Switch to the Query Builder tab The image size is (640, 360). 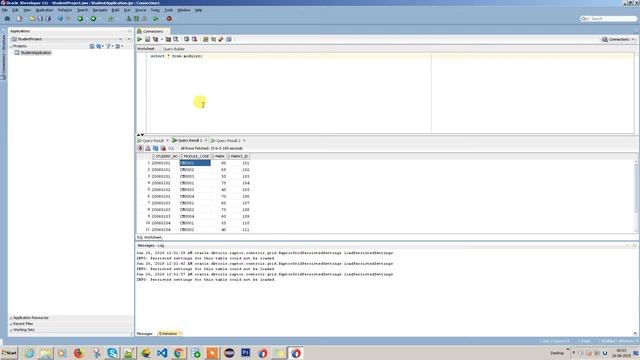point(174,49)
